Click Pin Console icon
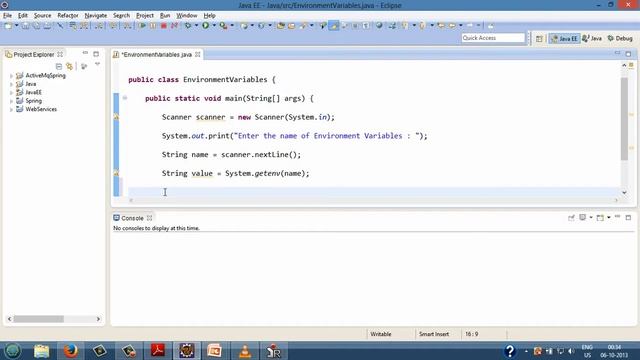This screenshot has height=360, width=640. point(571,218)
